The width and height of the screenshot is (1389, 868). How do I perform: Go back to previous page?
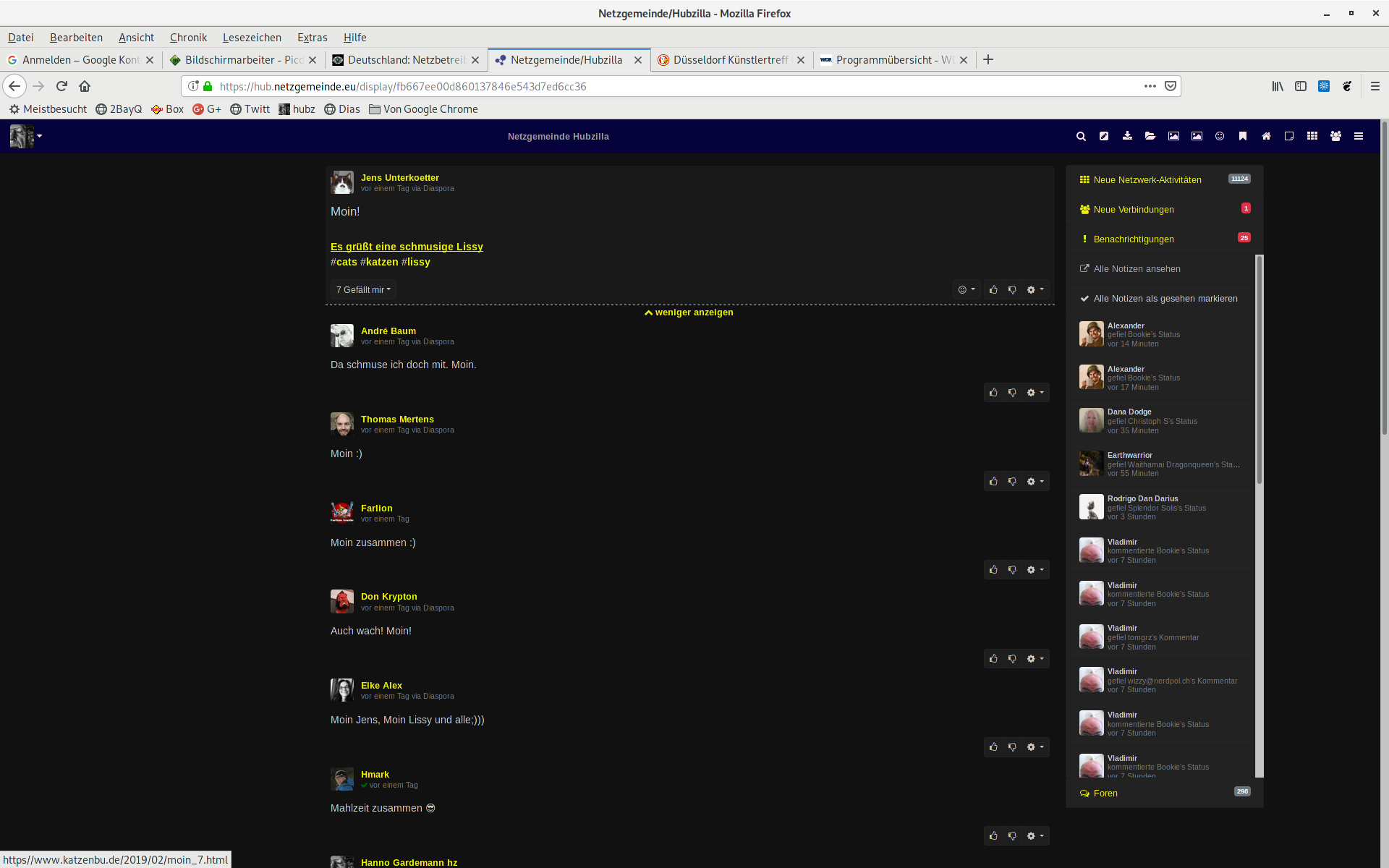point(14,86)
